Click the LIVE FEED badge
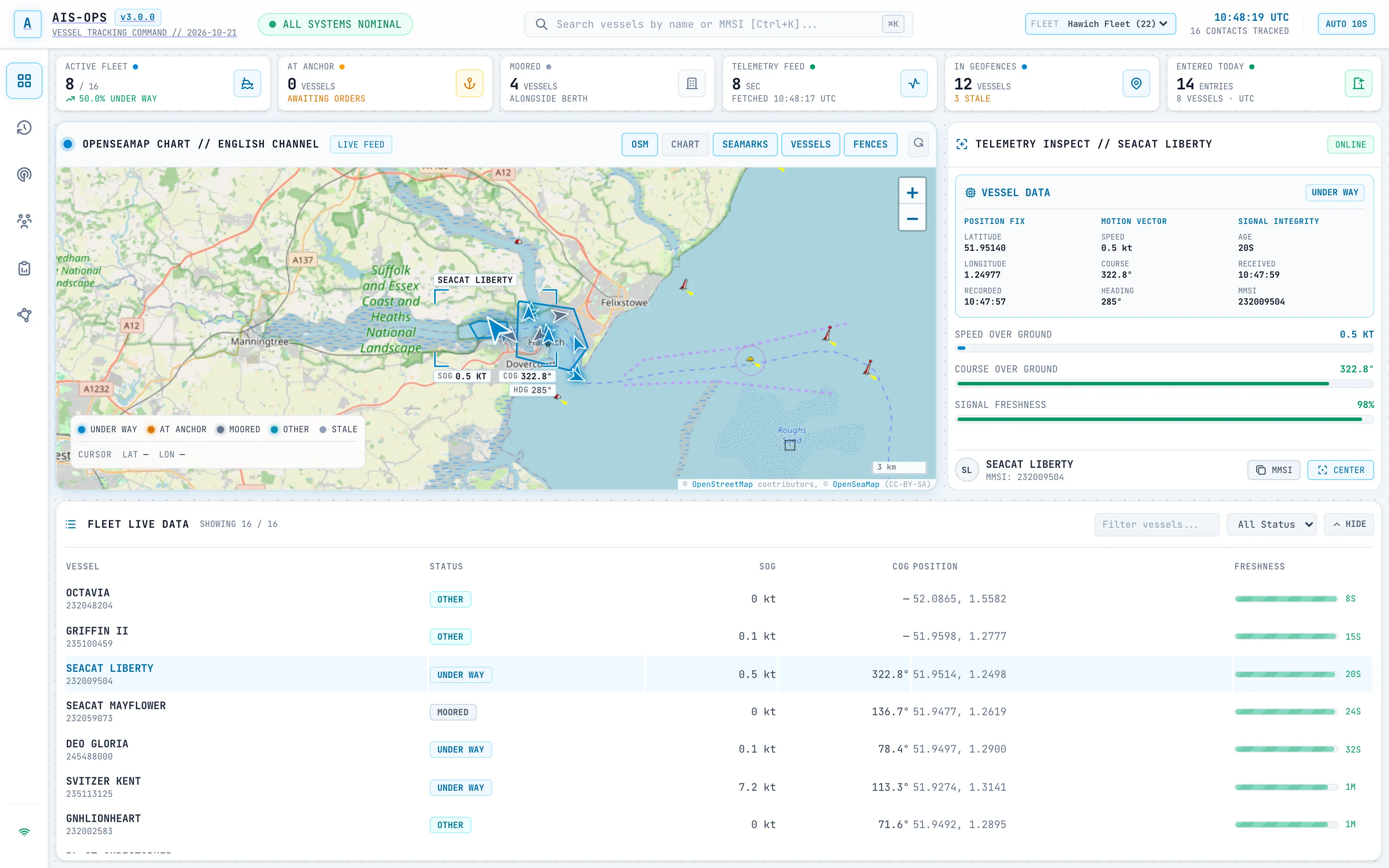This screenshot has width=1389, height=868. coord(360,145)
